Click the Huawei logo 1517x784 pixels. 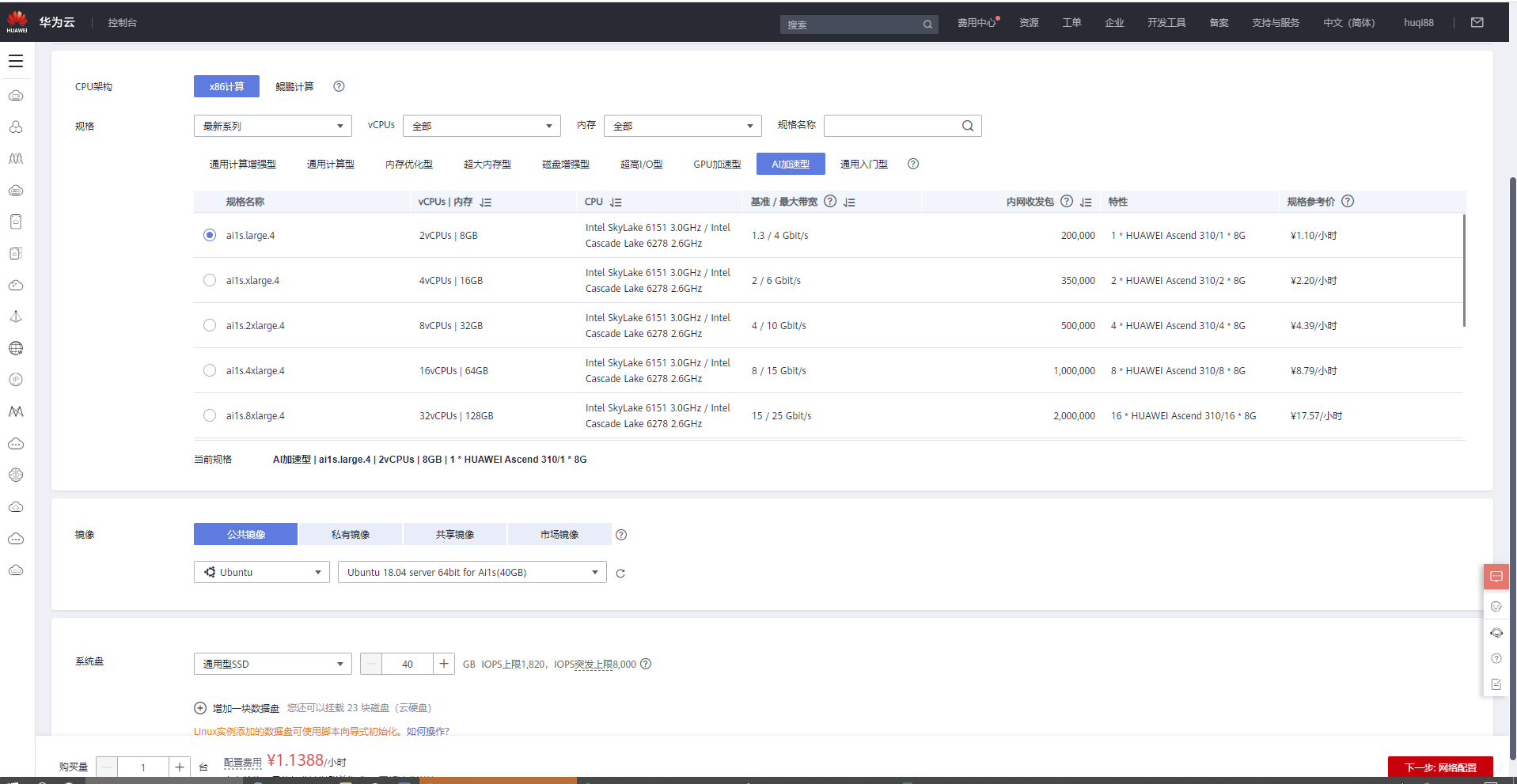[17, 22]
